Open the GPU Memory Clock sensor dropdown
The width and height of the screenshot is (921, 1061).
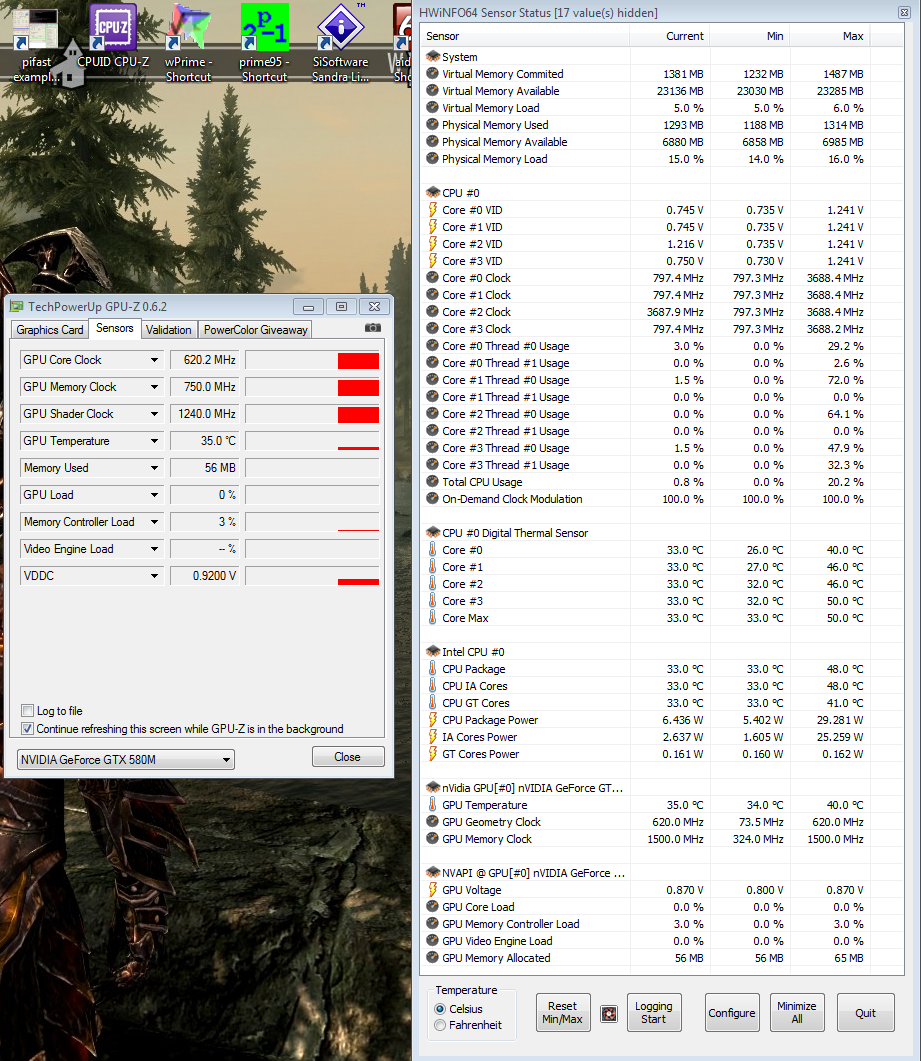(155, 387)
